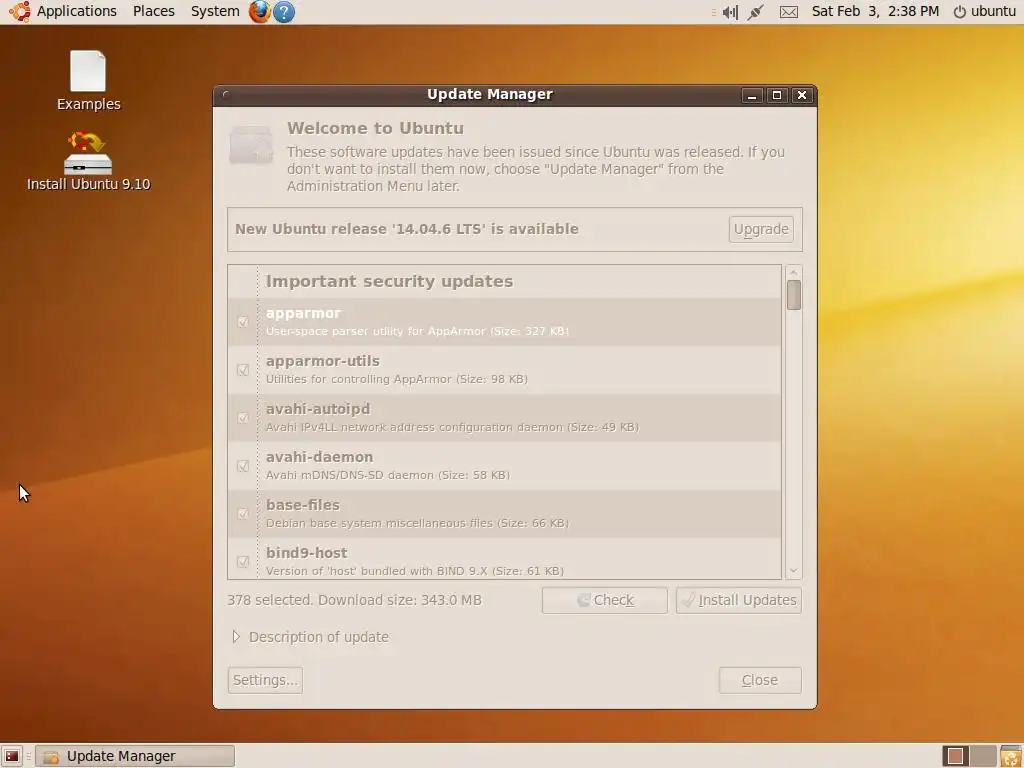Select the bind9-host package row
The height and width of the screenshot is (768, 1024).
coord(504,559)
